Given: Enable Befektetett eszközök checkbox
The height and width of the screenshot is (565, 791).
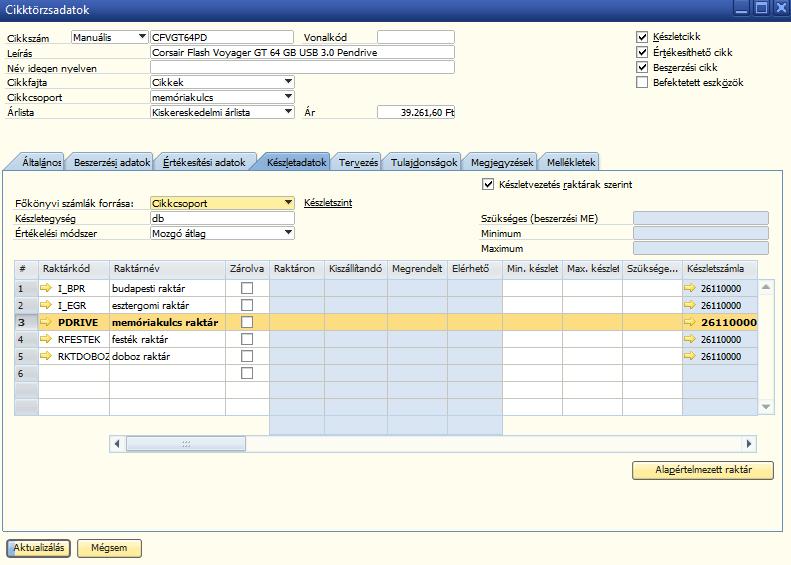Looking at the screenshot, I should [642, 82].
